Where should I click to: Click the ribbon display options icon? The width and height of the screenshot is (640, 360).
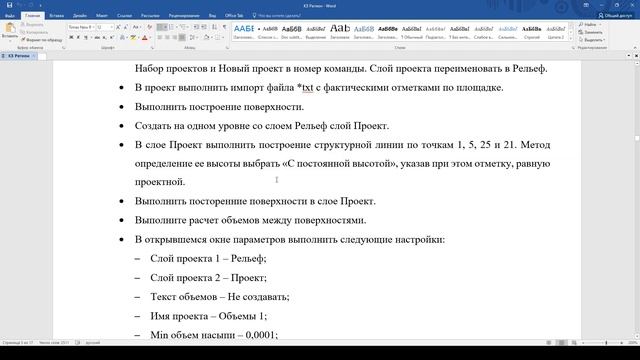[x=586, y=5]
